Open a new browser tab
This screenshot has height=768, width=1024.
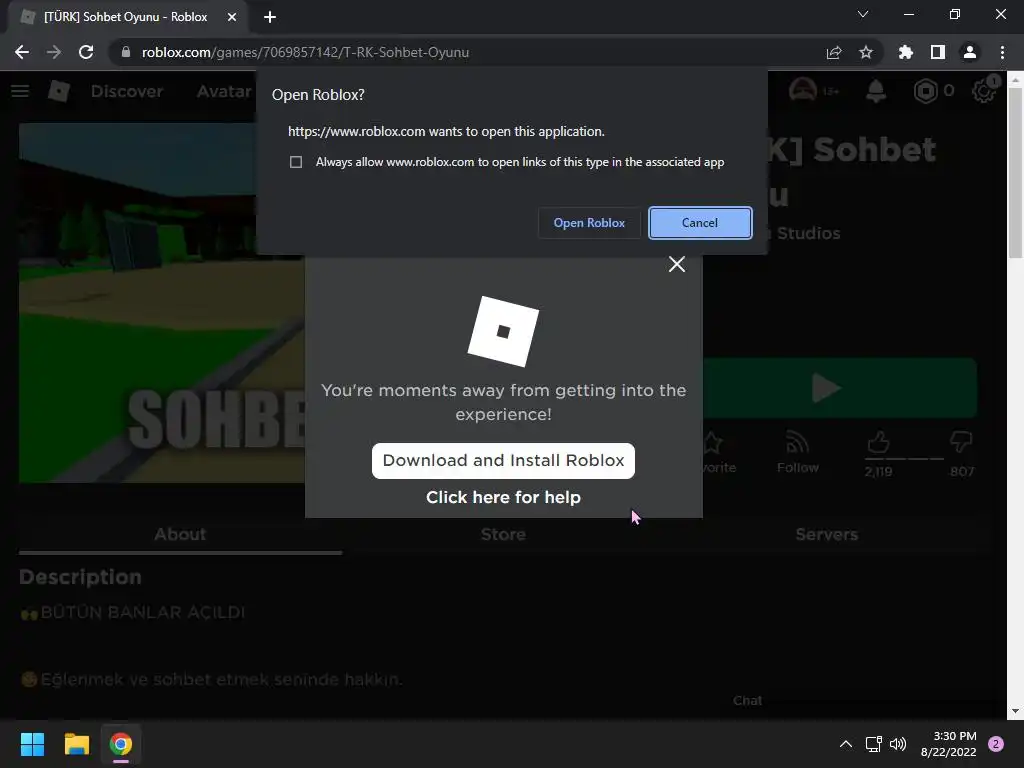coord(270,17)
